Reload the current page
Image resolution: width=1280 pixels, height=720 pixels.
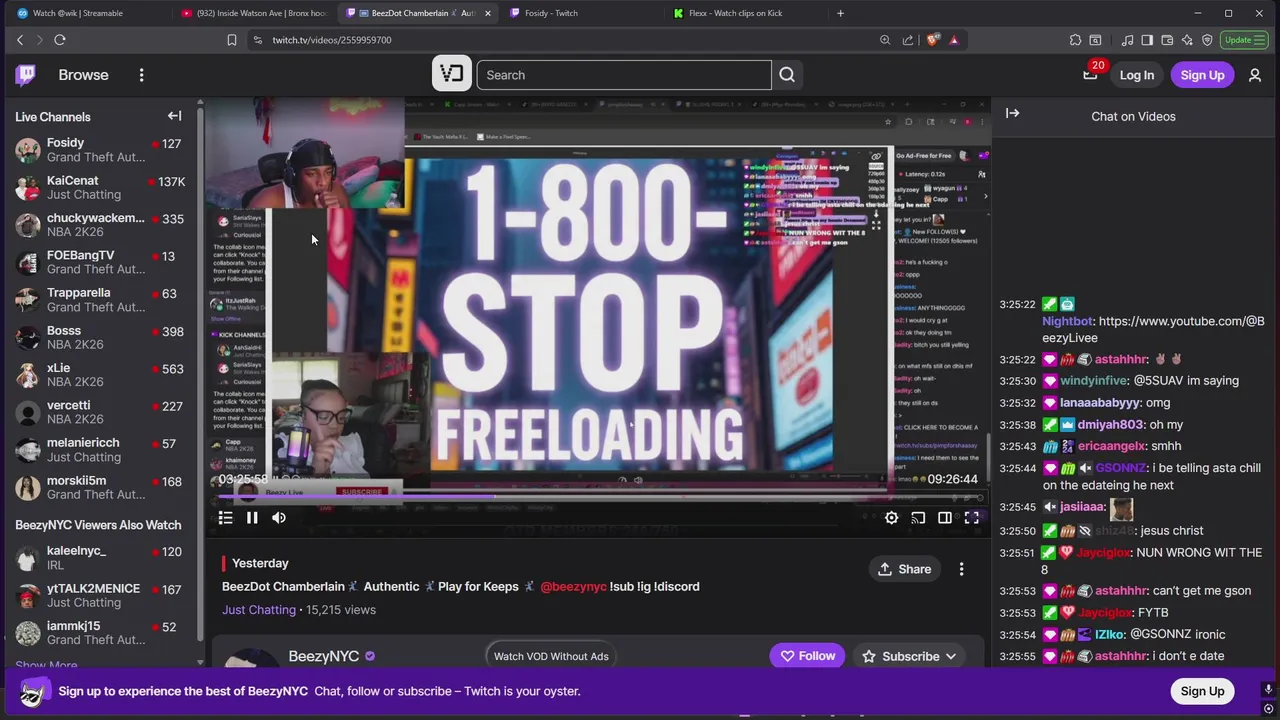tap(60, 40)
